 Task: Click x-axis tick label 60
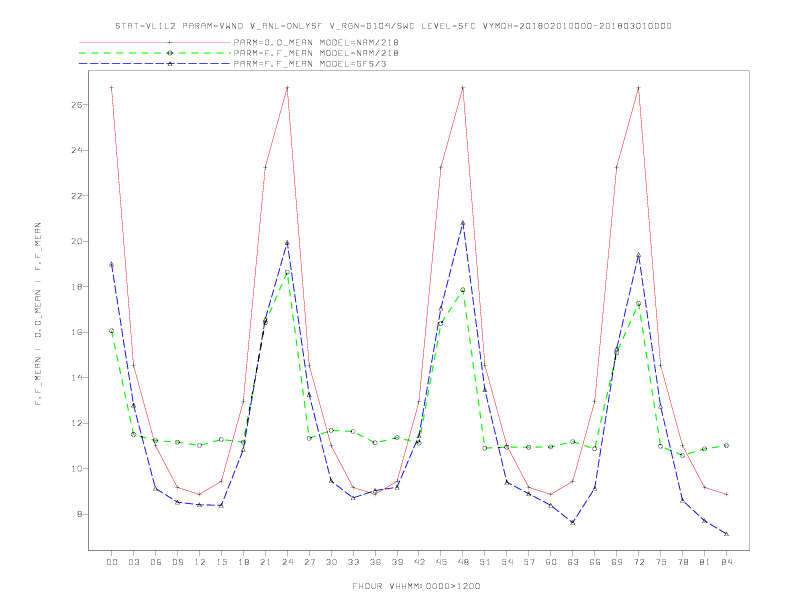point(551,562)
